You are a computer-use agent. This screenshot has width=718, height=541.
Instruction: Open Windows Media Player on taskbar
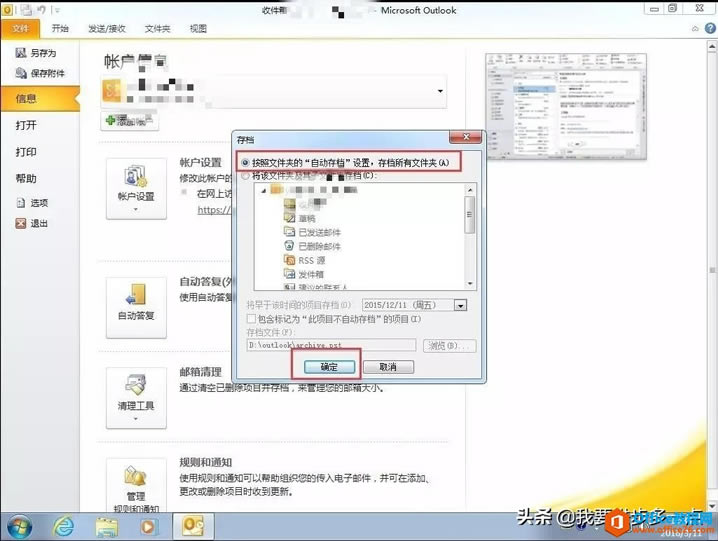click(147, 527)
